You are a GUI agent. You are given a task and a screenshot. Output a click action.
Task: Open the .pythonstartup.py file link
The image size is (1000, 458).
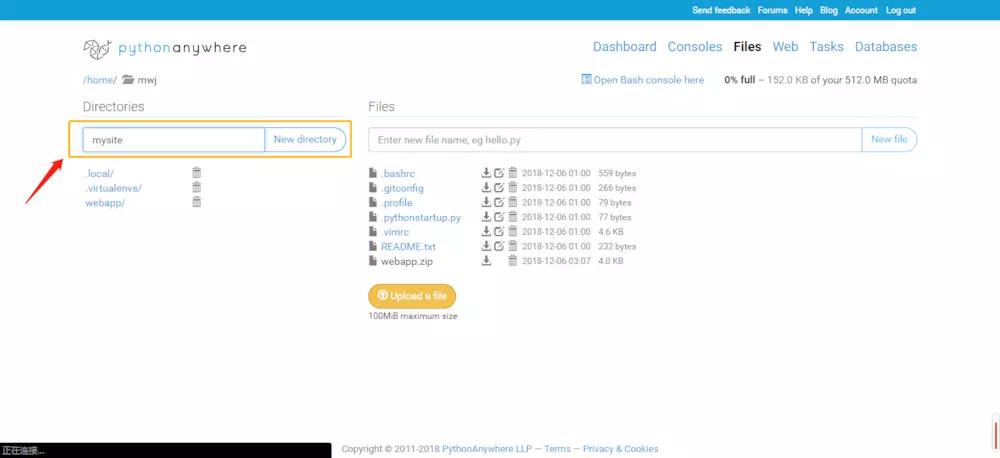421,218
